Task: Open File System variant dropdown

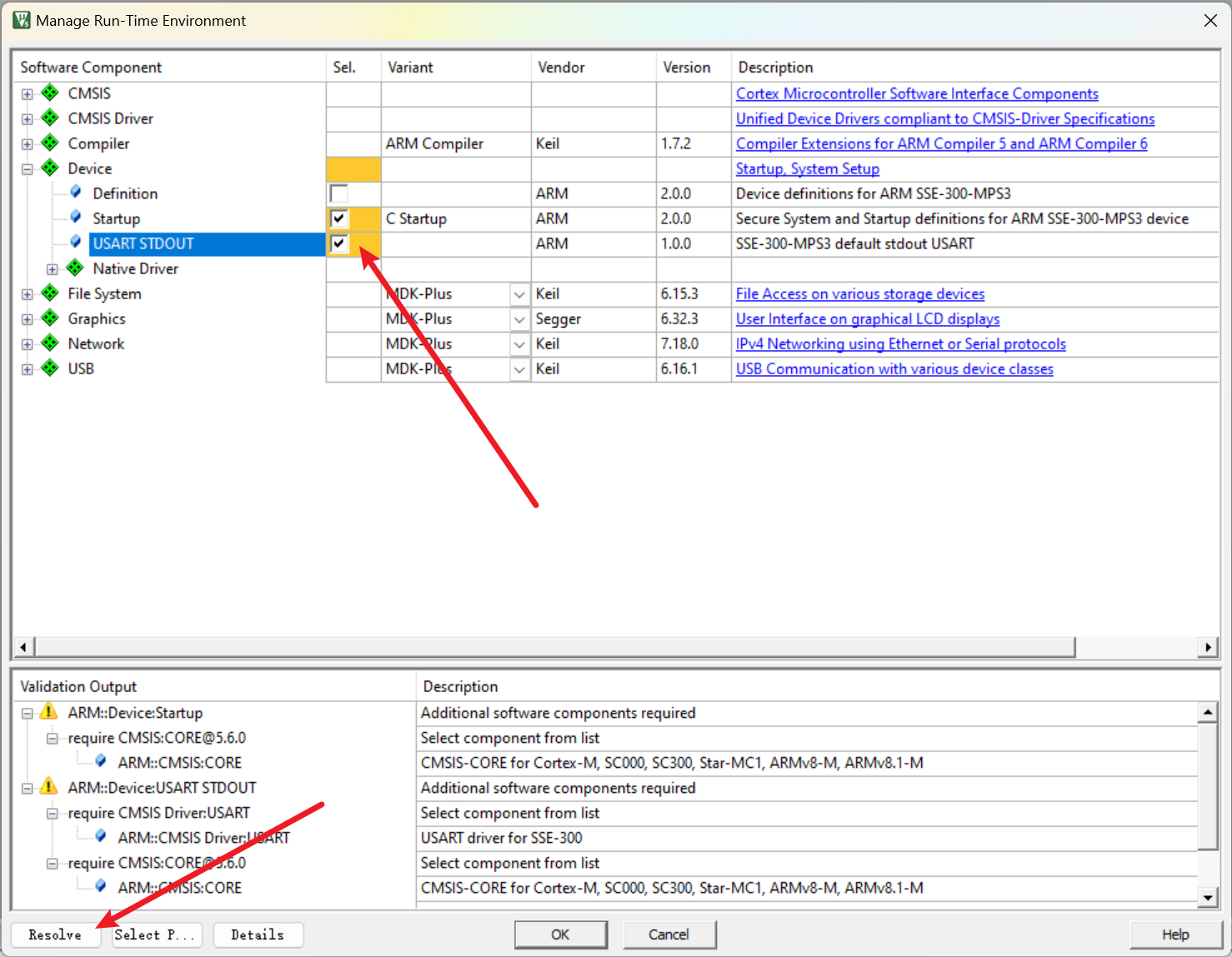Action: [519, 294]
